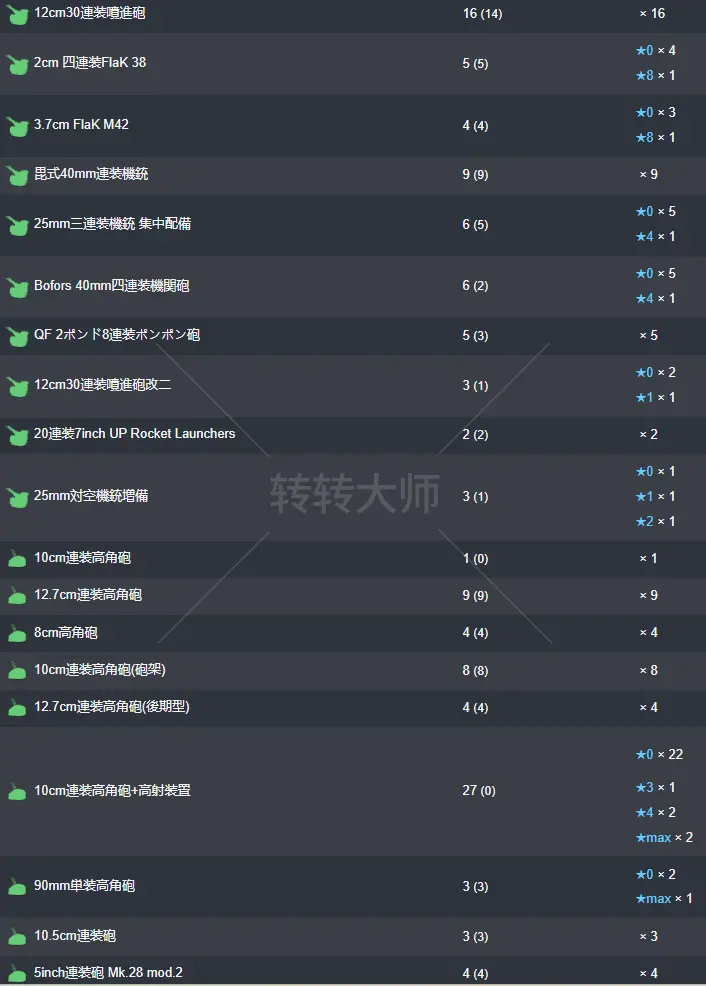Click × 9 in the 12.7cm連装高角砲 row
Screen dimensions: 706x986
pyautogui.click(x=649, y=595)
